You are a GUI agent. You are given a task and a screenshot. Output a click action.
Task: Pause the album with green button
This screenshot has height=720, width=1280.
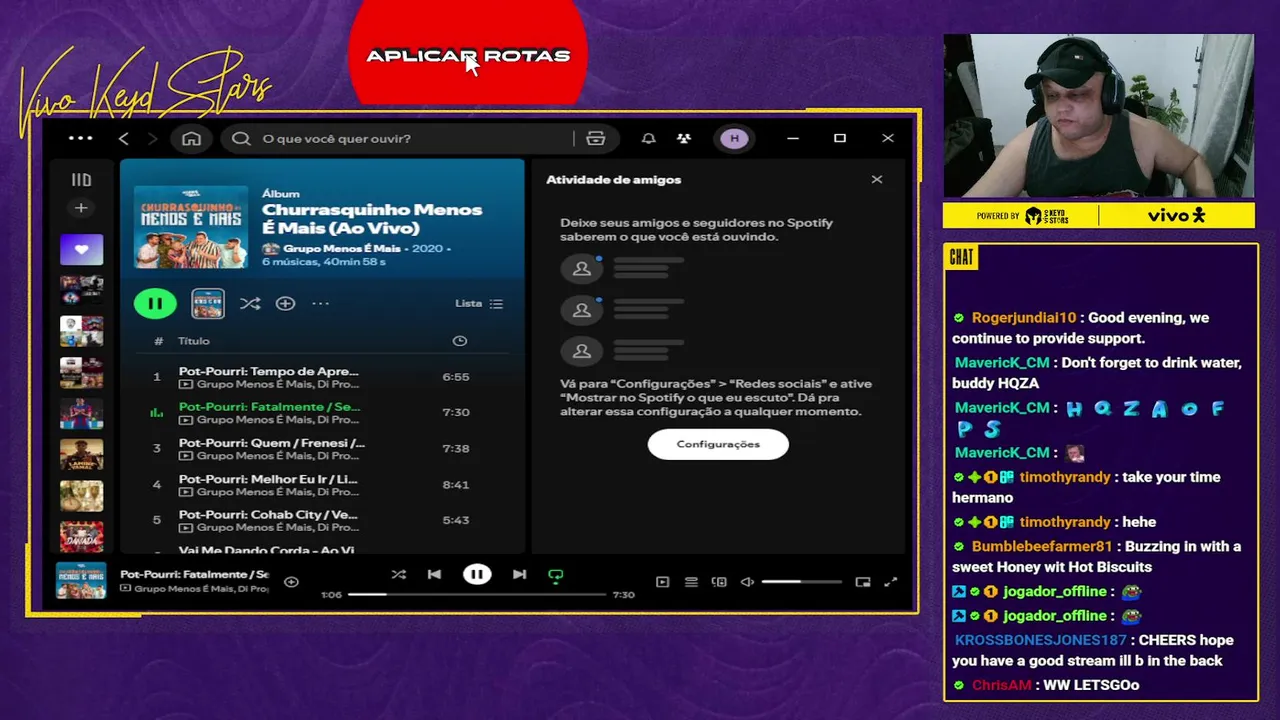(155, 303)
